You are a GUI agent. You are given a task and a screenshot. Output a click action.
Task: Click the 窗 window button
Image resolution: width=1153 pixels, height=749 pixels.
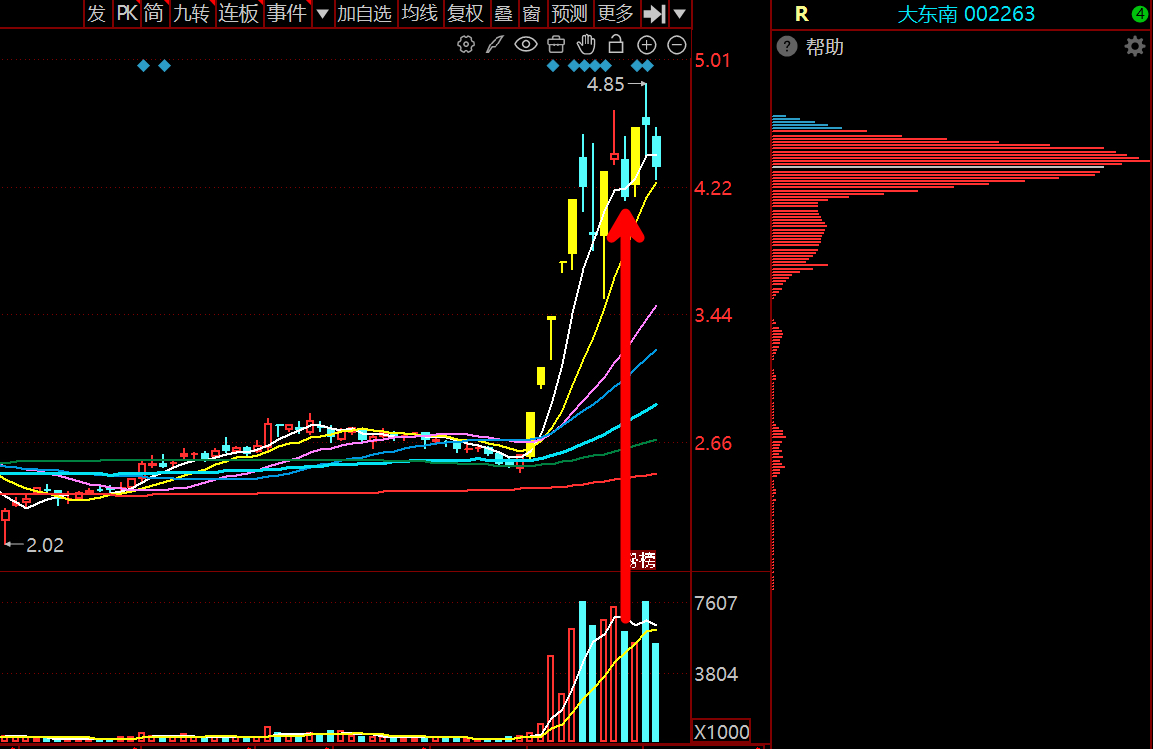(x=531, y=13)
